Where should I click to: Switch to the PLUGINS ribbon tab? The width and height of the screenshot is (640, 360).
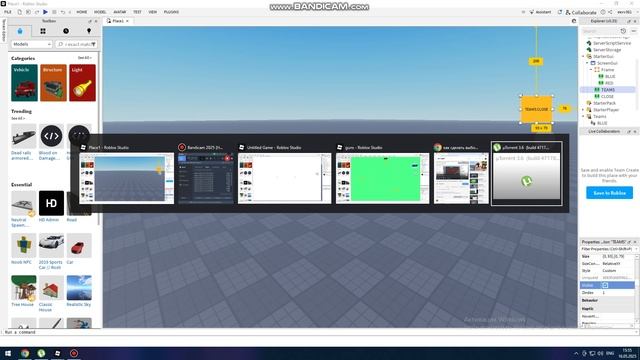click(x=171, y=12)
